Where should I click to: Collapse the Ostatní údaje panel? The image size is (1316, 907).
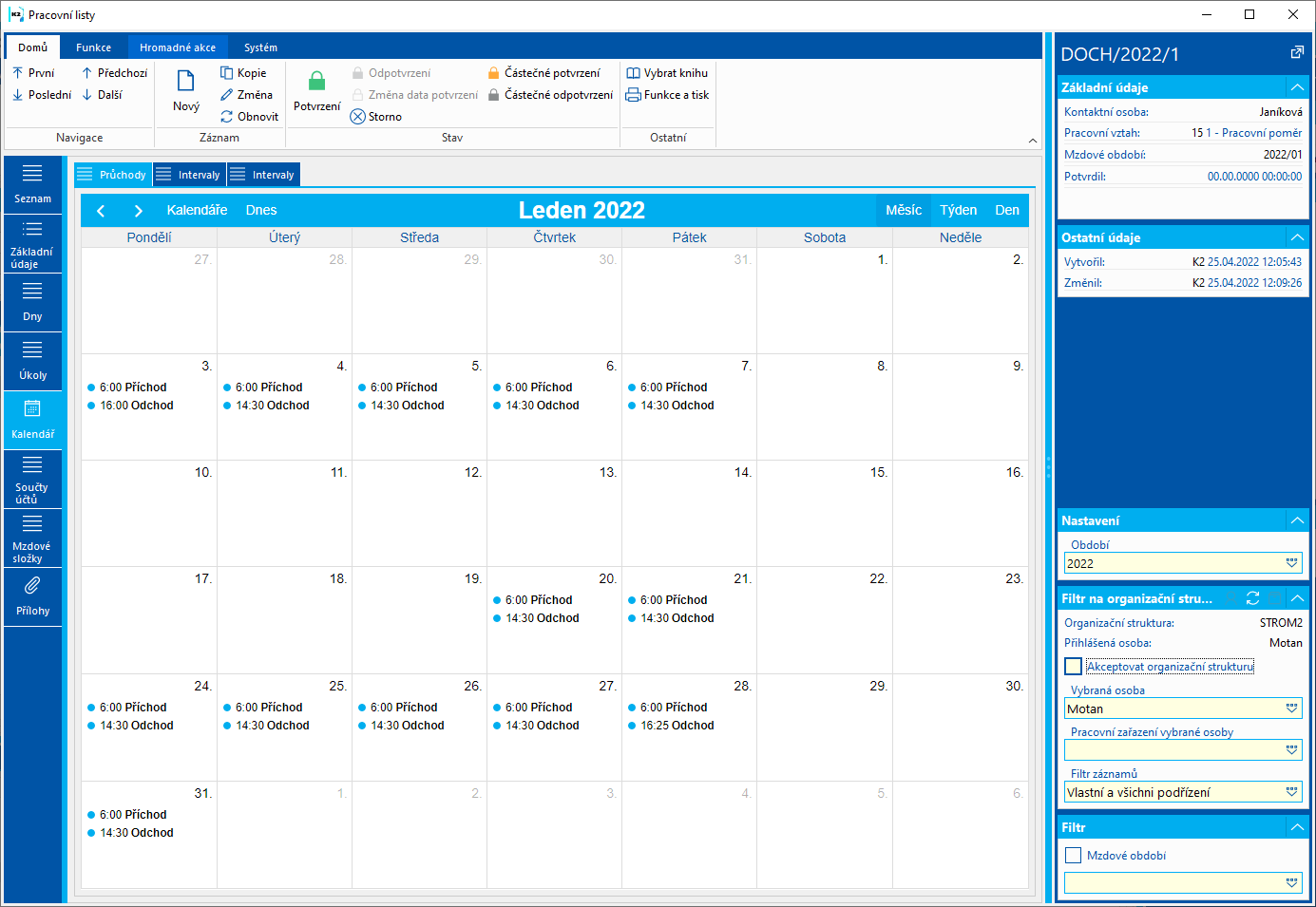point(1297,237)
